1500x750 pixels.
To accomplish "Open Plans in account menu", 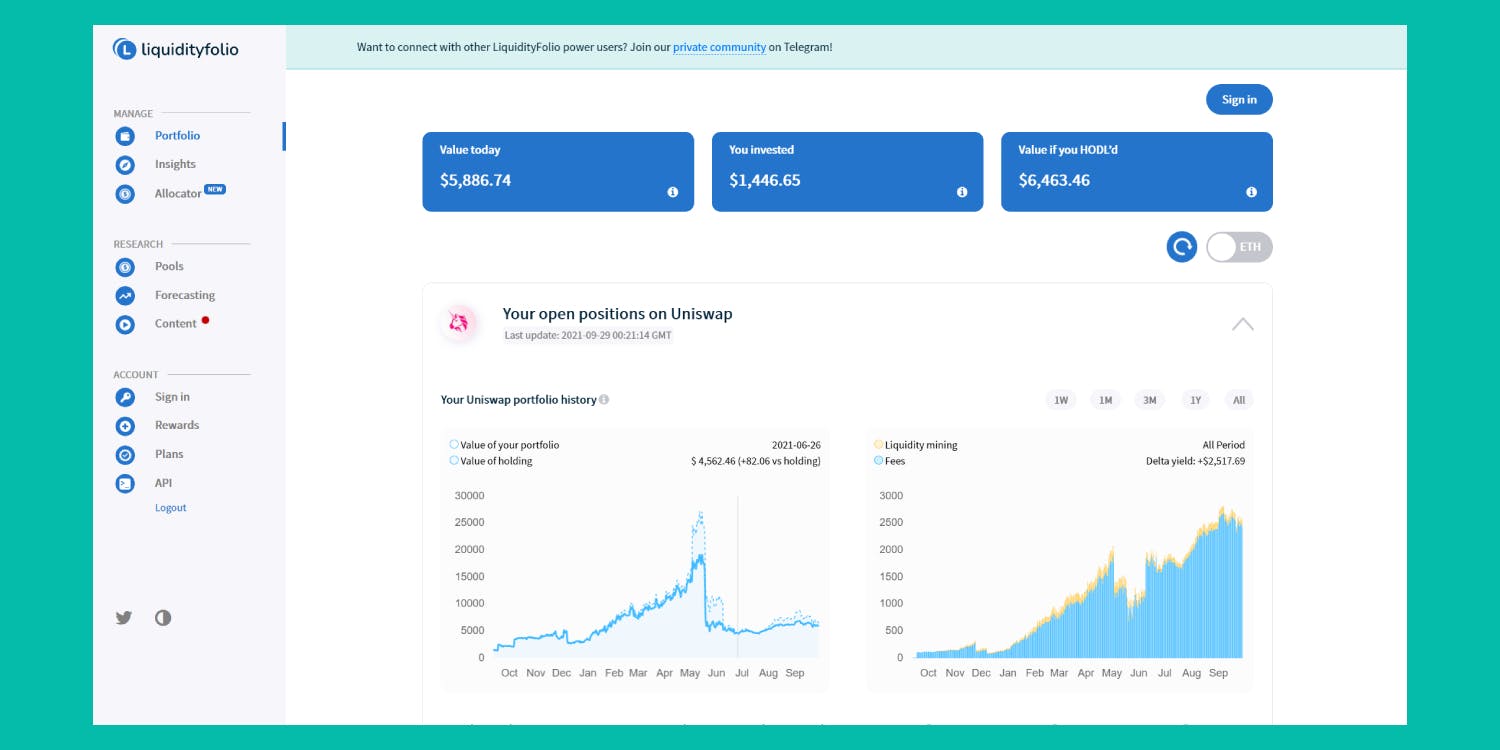I will click(169, 455).
